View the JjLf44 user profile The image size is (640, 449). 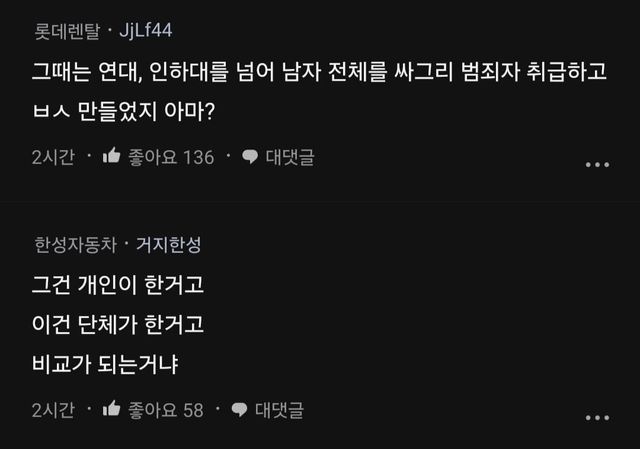point(146,31)
